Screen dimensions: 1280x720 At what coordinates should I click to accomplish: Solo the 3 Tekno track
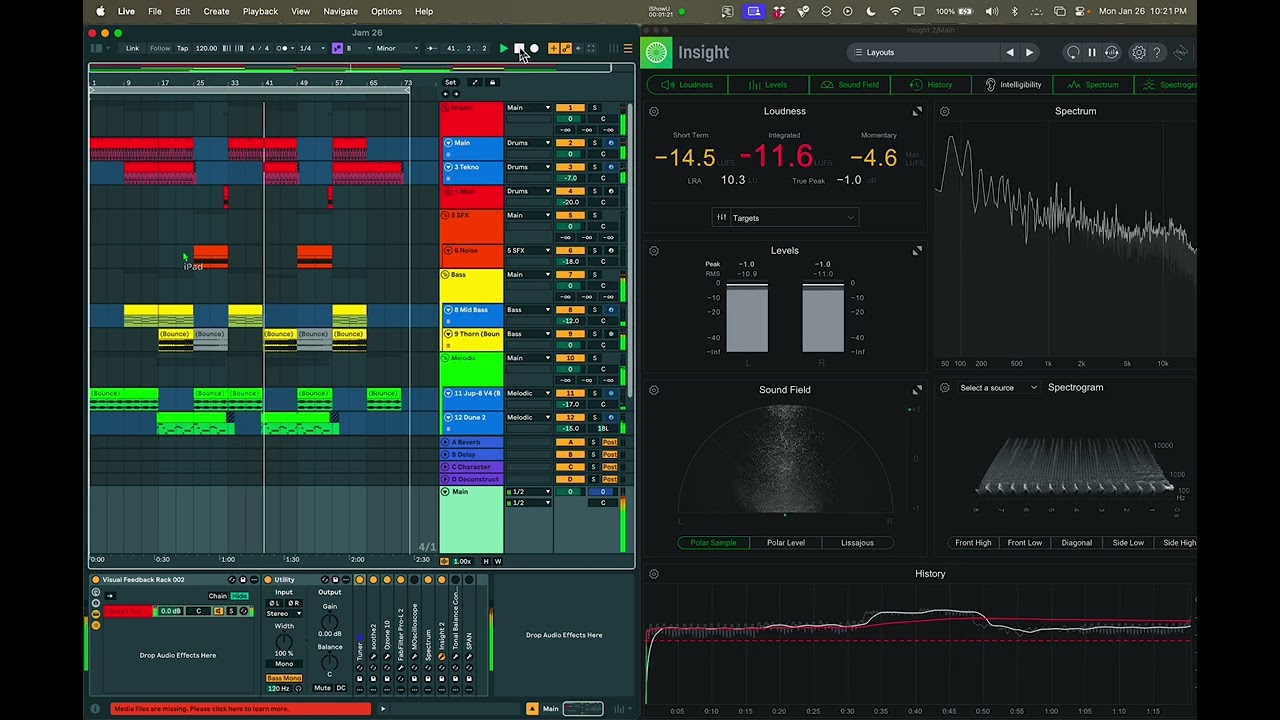(x=594, y=167)
